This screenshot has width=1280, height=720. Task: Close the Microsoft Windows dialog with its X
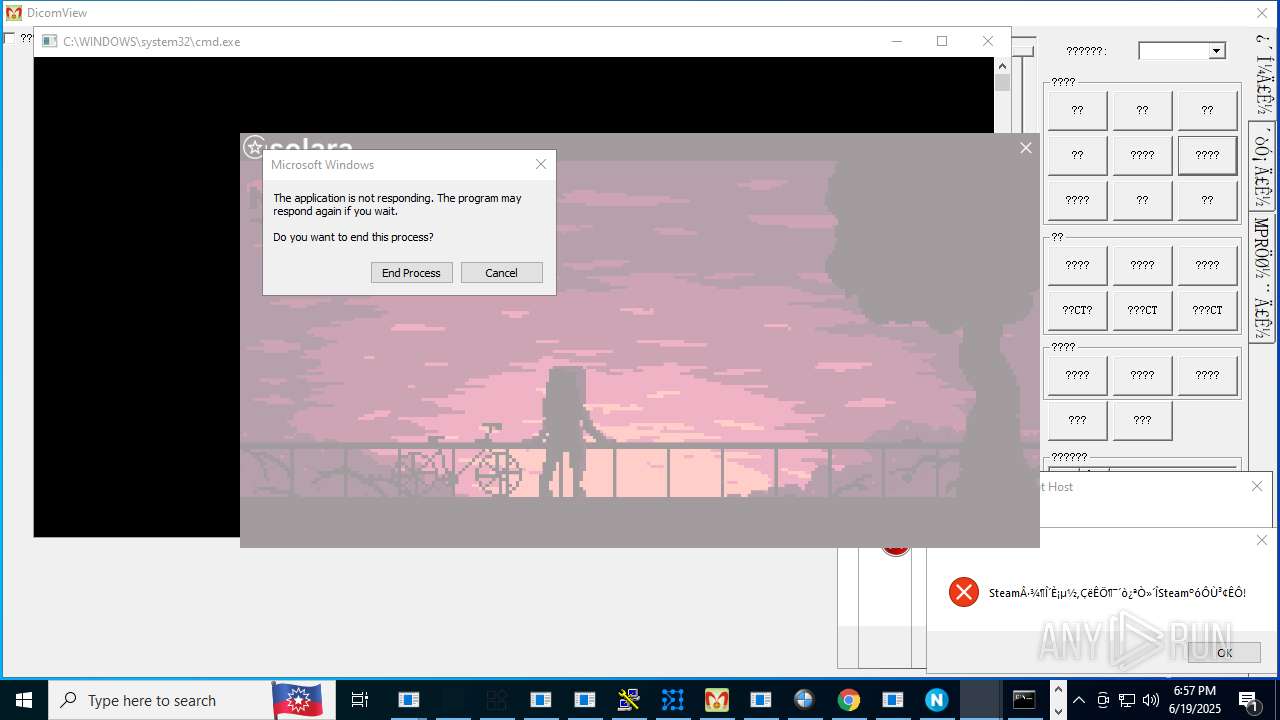tap(541, 164)
